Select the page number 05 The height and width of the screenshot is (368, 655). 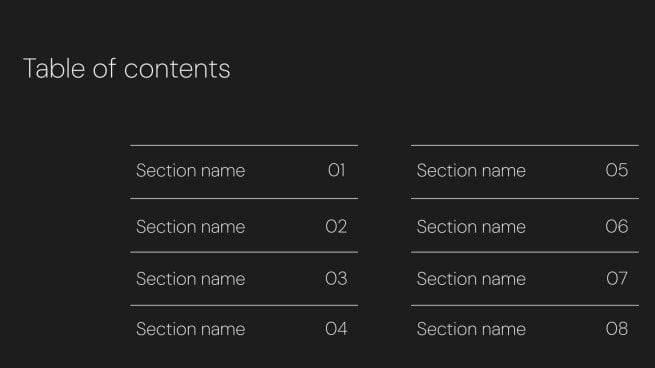pyautogui.click(x=617, y=170)
